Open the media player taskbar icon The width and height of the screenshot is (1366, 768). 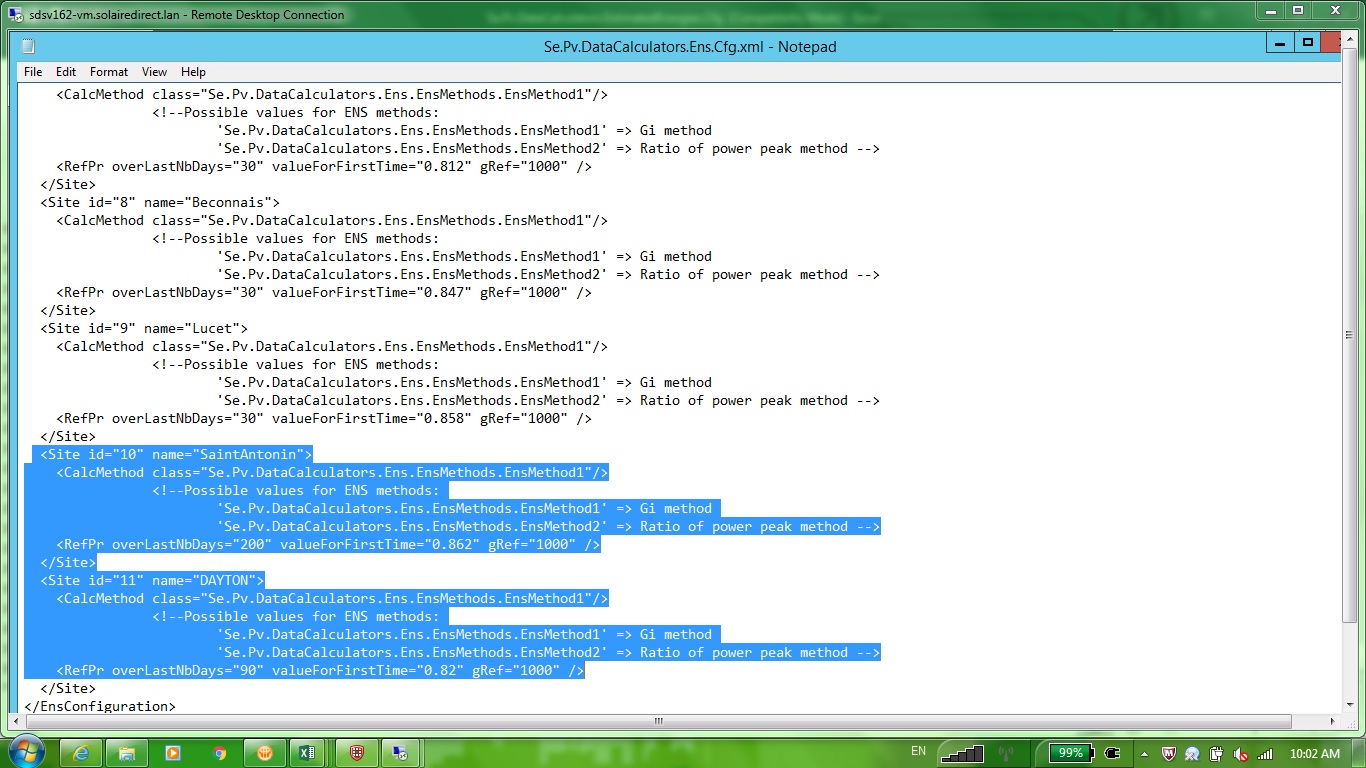coord(173,753)
